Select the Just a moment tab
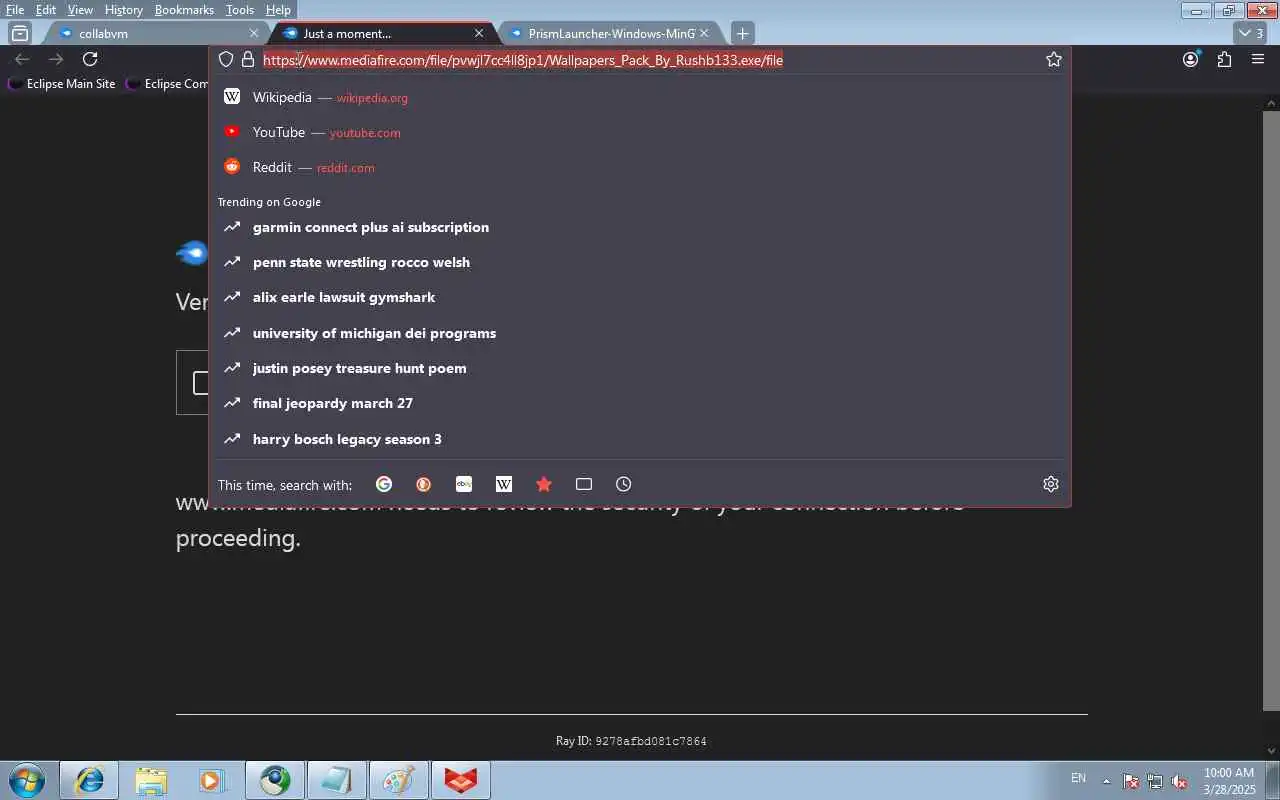 [x=382, y=33]
